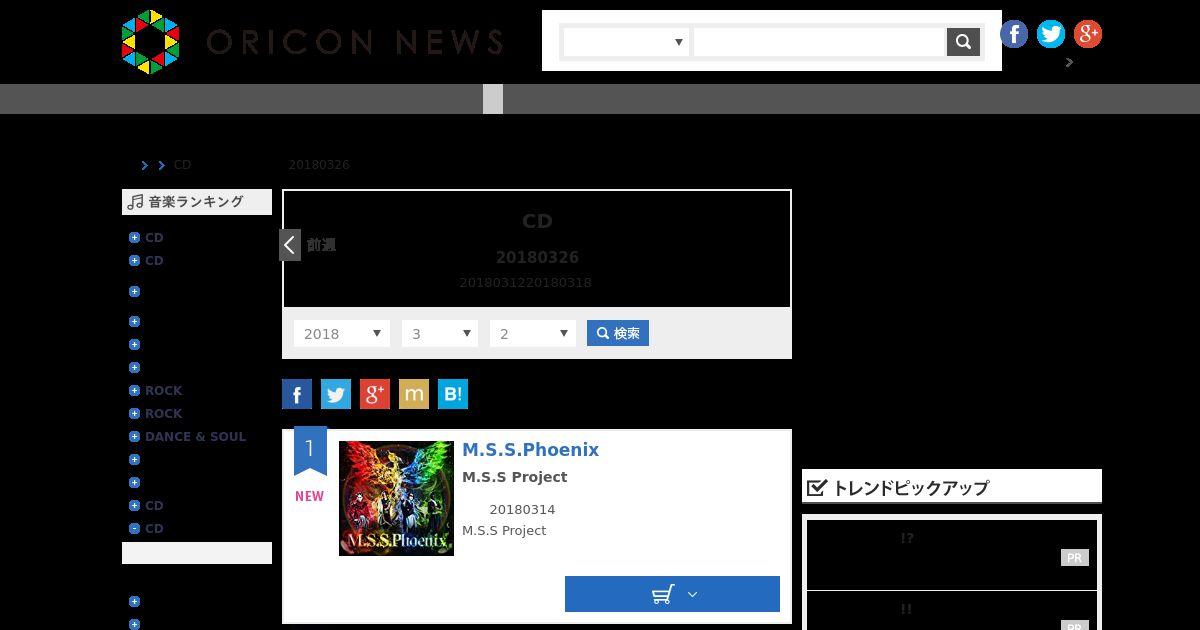Open the month dropdown showing 3
1200x630 pixels.
pos(440,333)
